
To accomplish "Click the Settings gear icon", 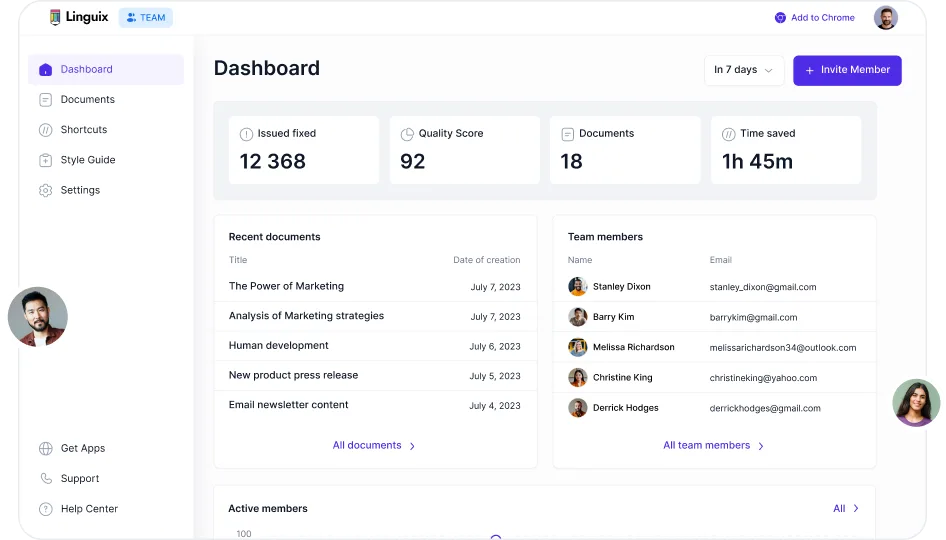I will click(45, 190).
